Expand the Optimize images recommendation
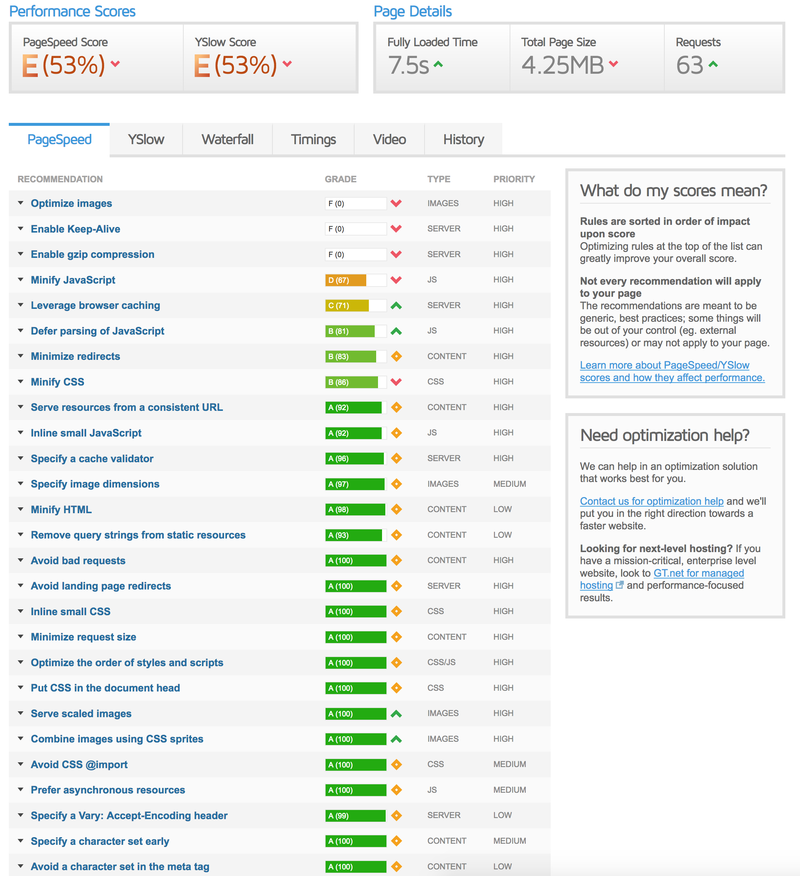The height and width of the screenshot is (876, 800). (x=21, y=203)
